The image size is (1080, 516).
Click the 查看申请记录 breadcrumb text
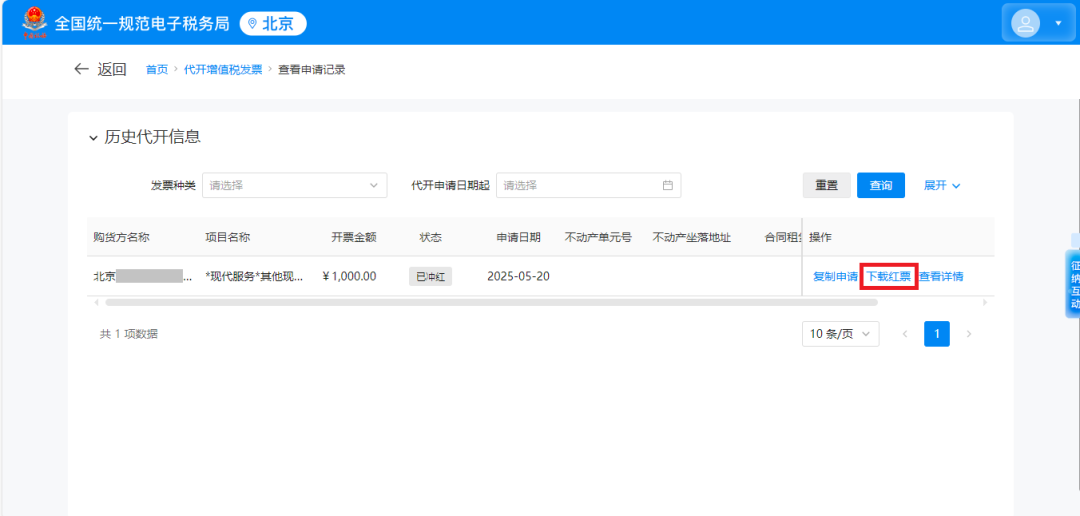pos(311,70)
